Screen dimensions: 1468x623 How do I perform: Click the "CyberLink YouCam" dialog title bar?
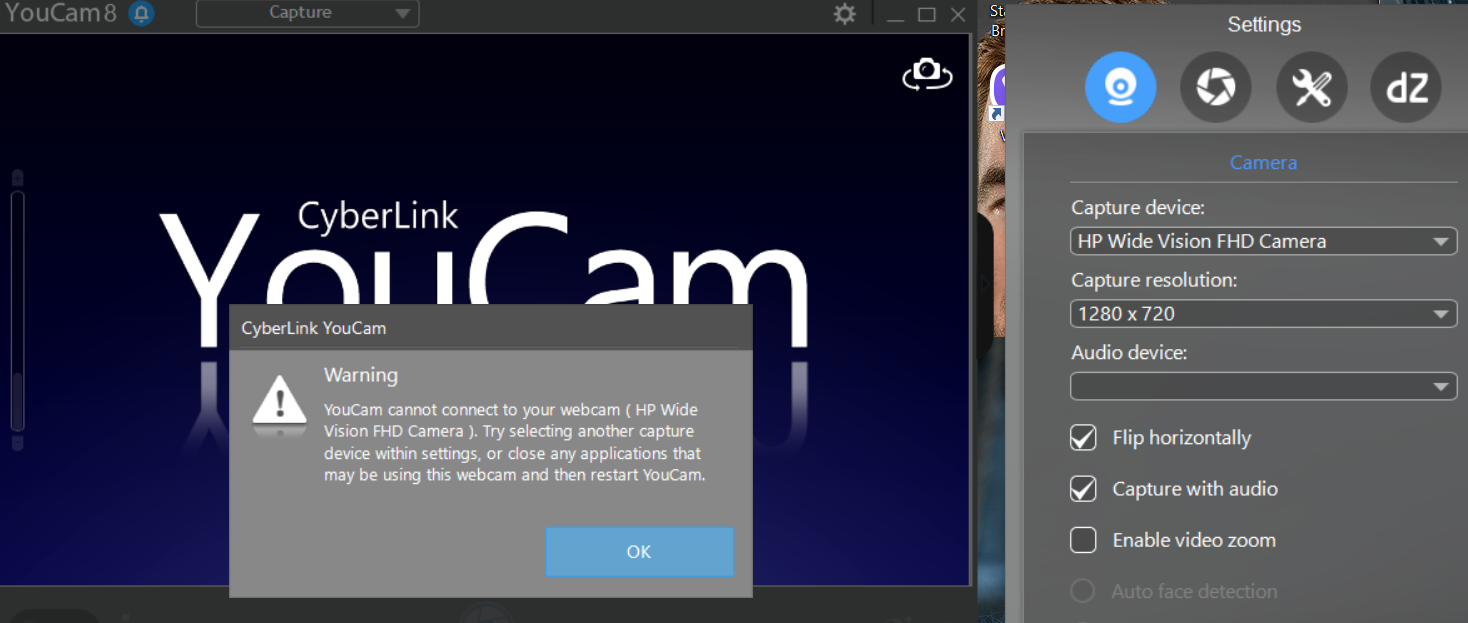[x=491, y=327]
